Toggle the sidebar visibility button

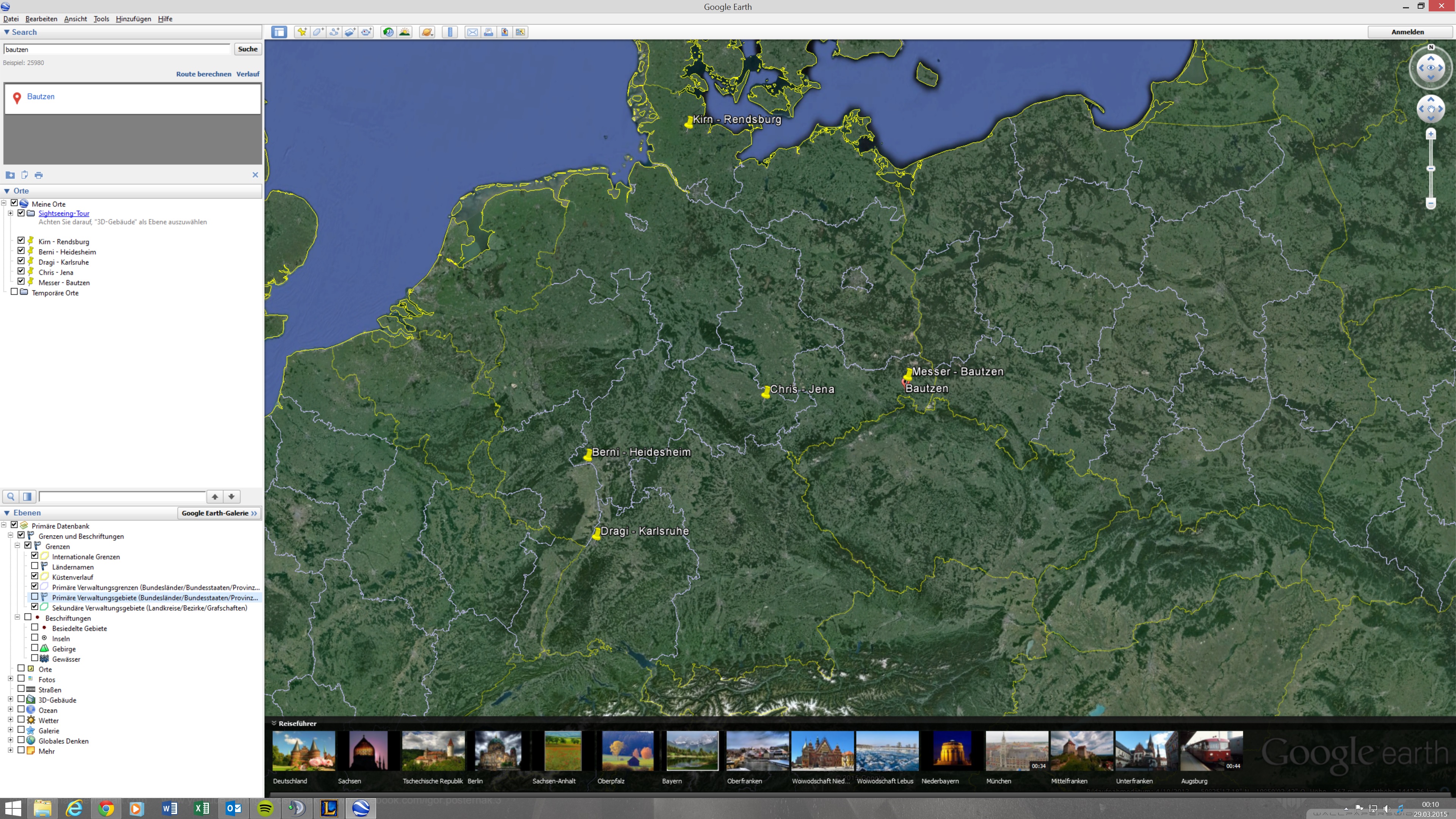pyautogui.click(x=279, y=32)
